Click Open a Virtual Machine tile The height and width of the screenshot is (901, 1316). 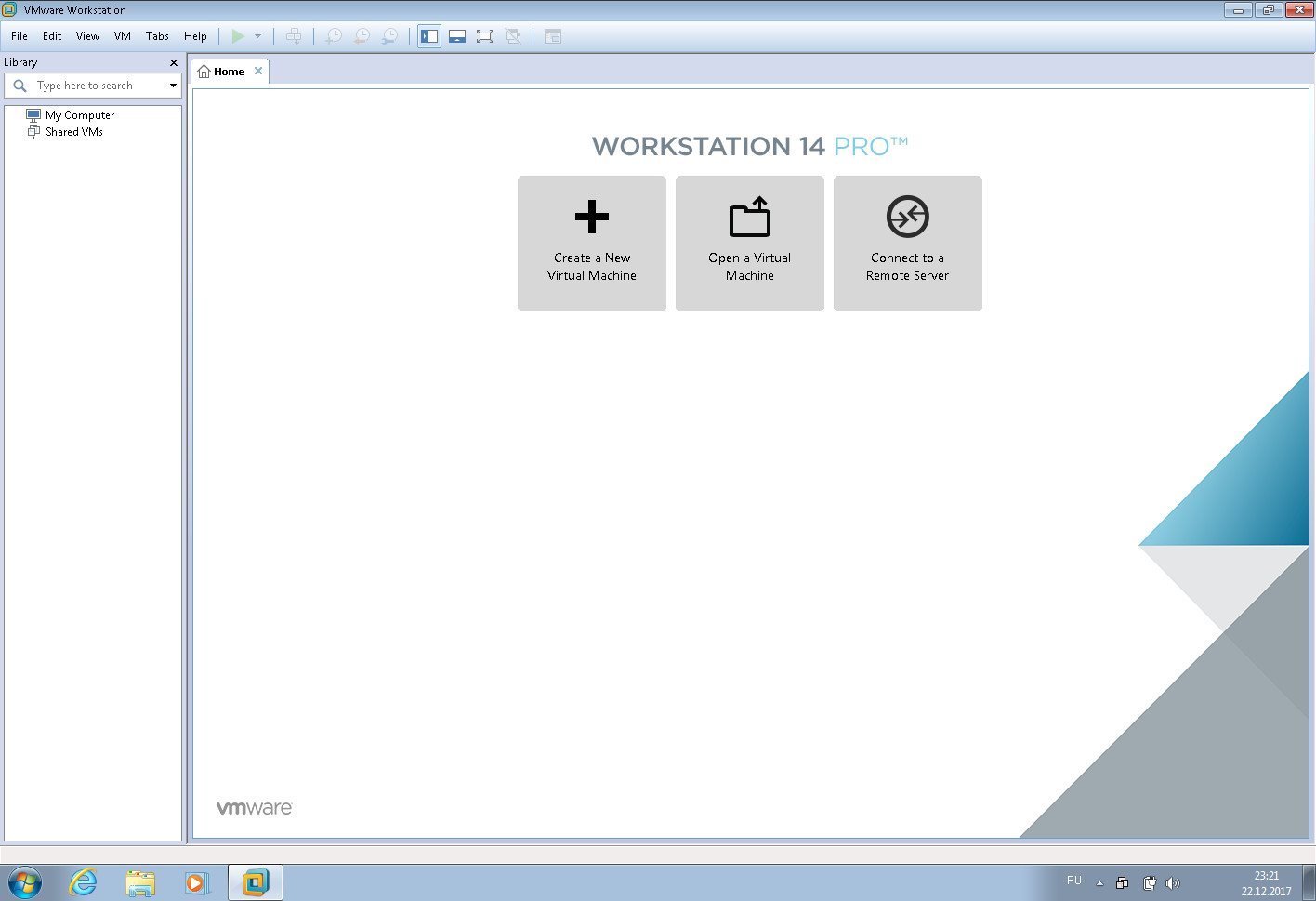click(750, 244)
